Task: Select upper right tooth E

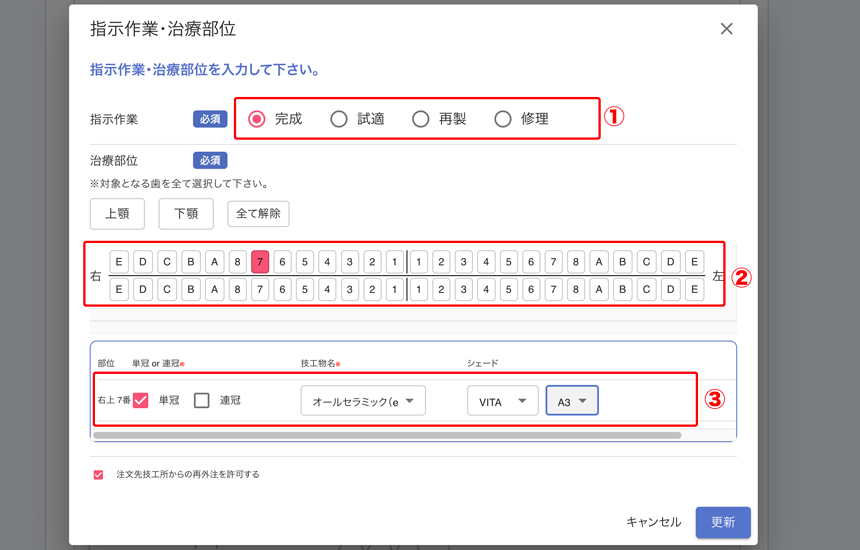Action: click(119, 262)
